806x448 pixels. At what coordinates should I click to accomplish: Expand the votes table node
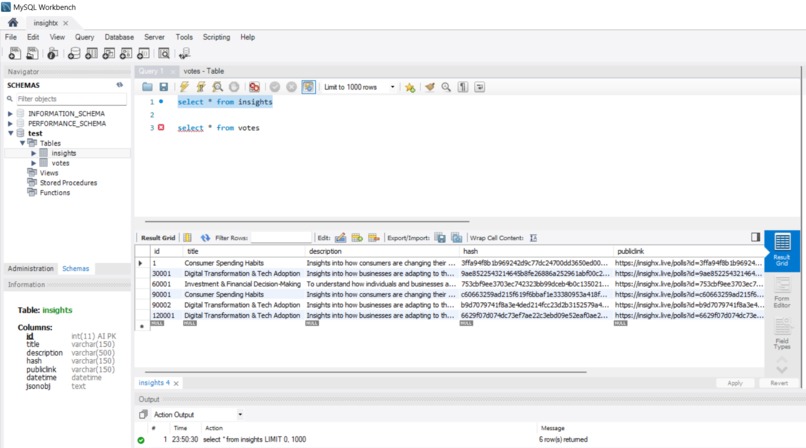33,163
